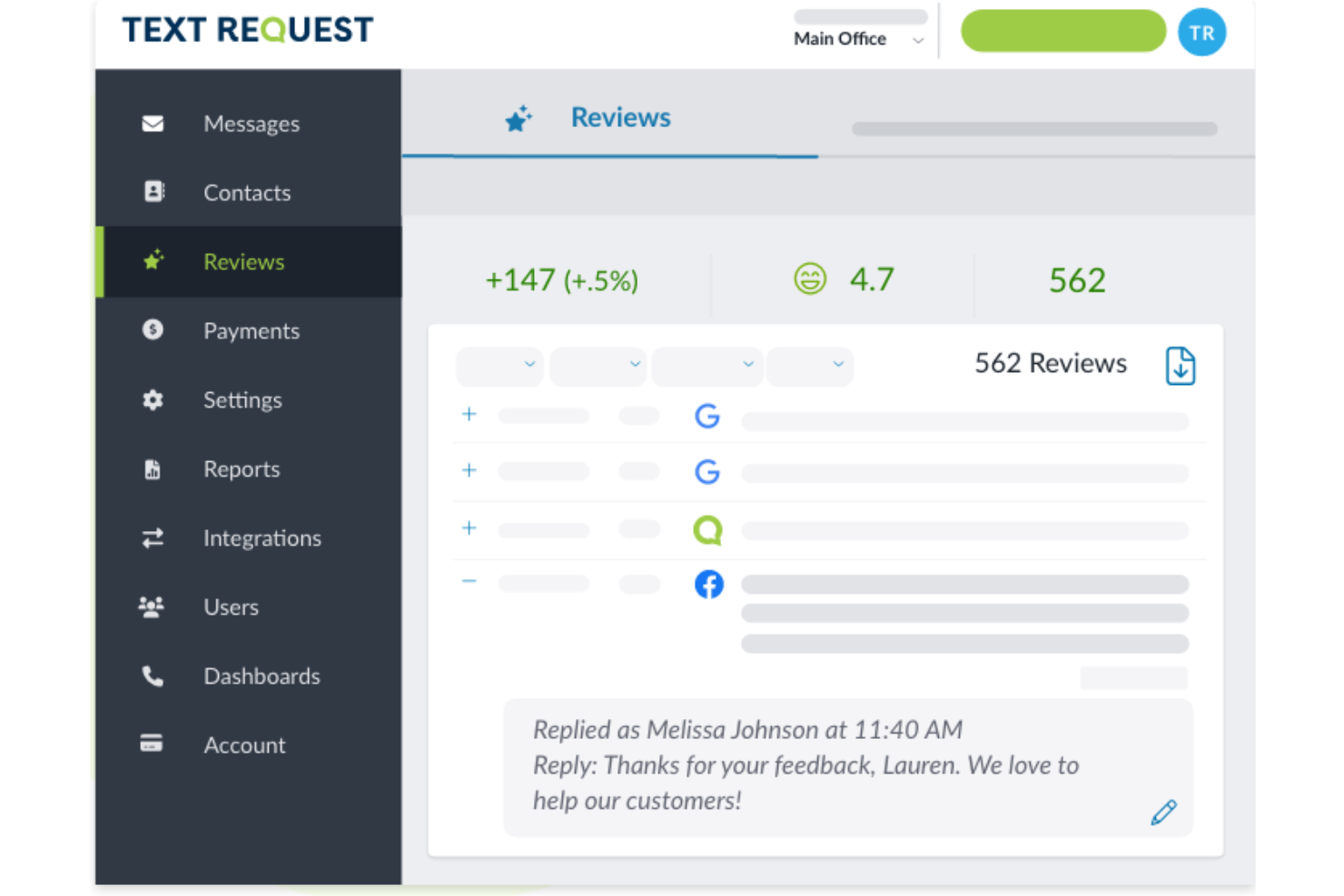
Task: Click the Payments dollar coin icon
Action: [153, 330]
